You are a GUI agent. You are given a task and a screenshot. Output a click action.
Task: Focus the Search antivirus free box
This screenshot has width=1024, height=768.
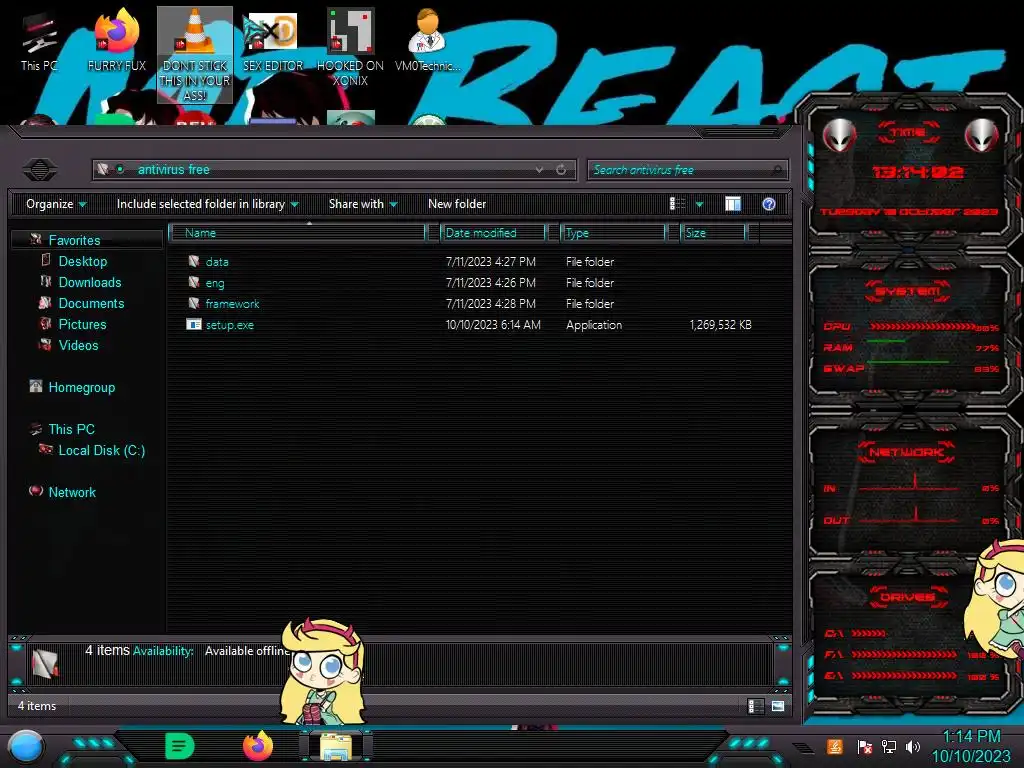coord(687,170)
